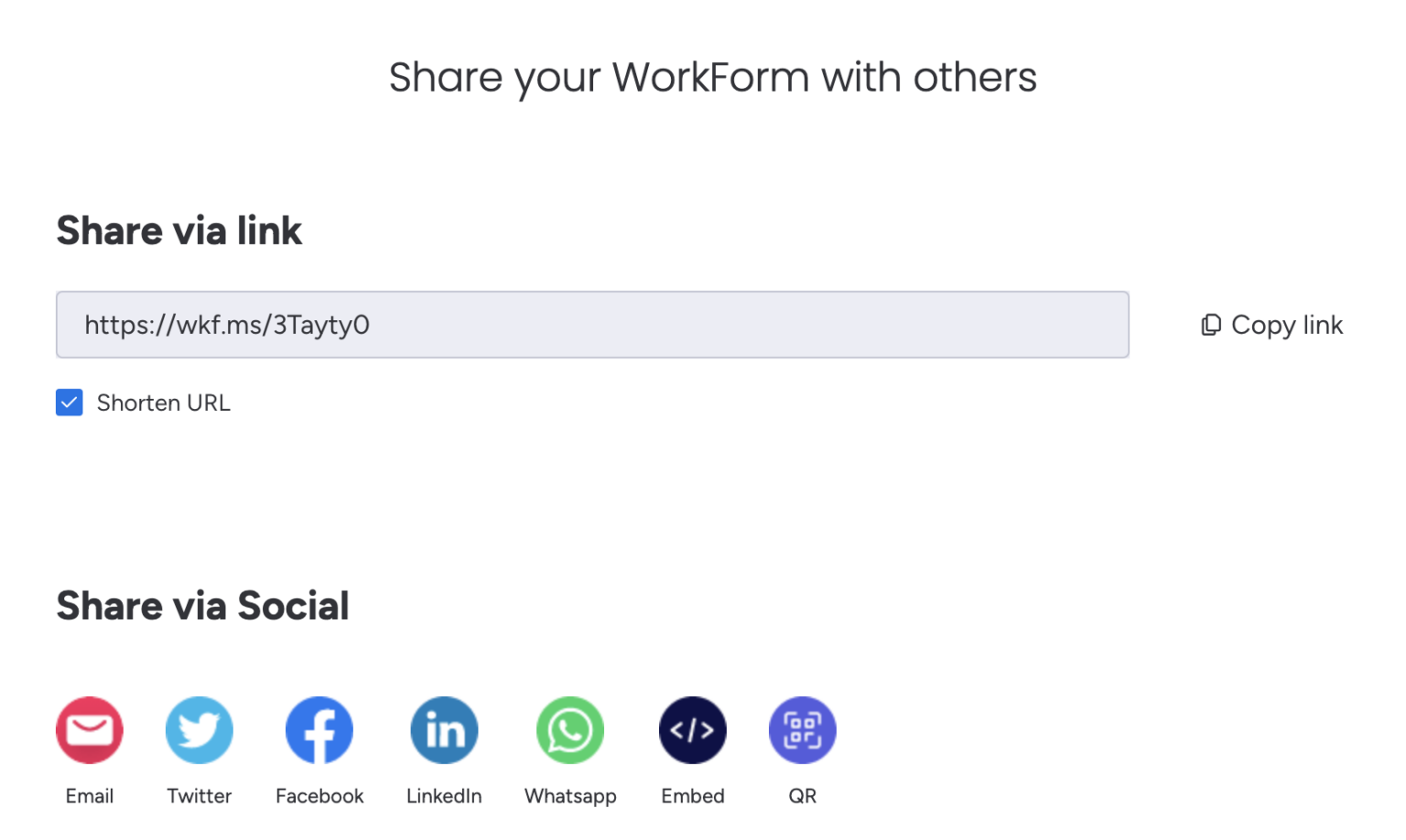Click the Share via Social heading
This screenshot has height=840, width=1406.
point(202,606)
